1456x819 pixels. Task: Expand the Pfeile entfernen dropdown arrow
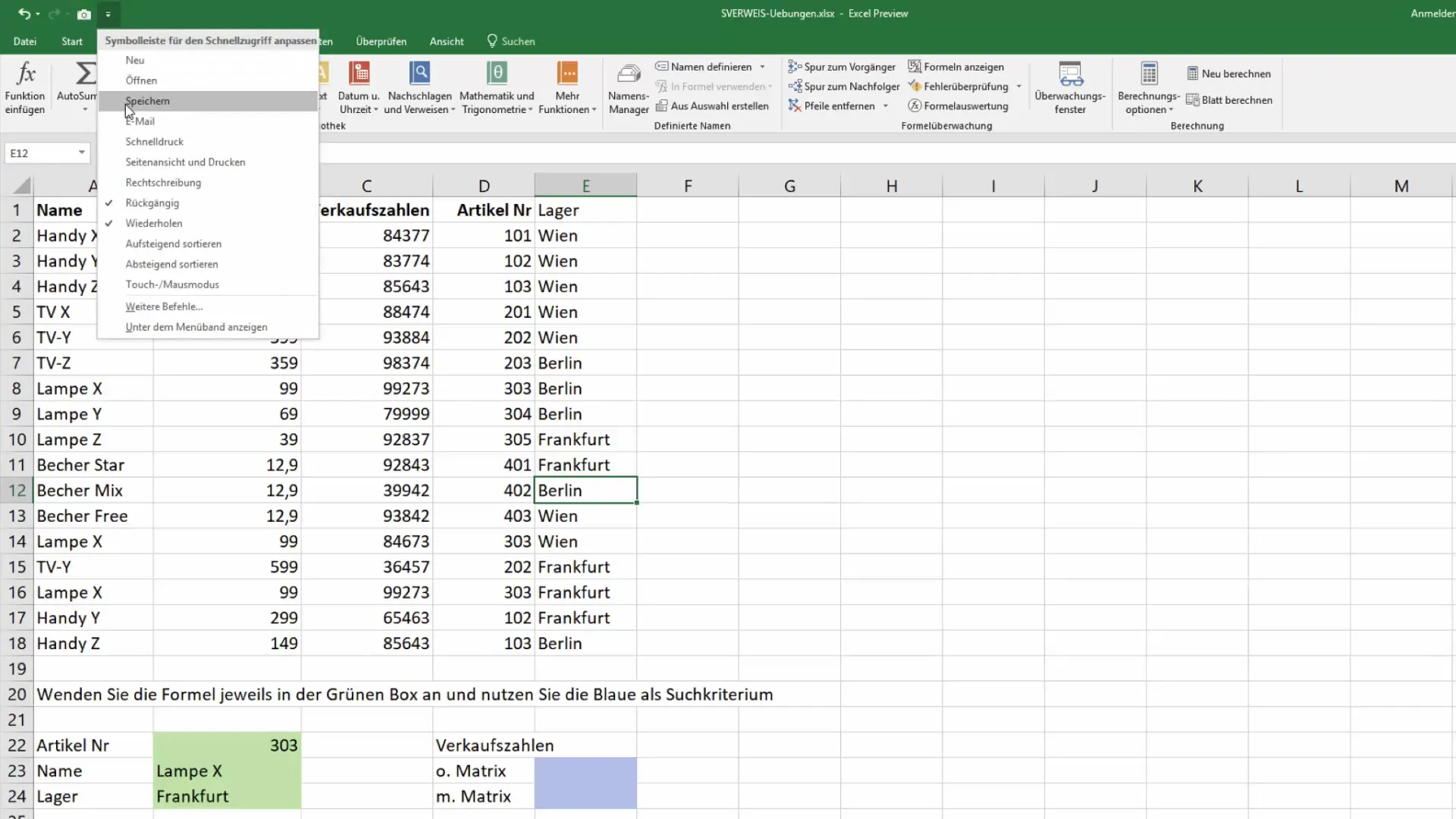click(x=886, y=106)
